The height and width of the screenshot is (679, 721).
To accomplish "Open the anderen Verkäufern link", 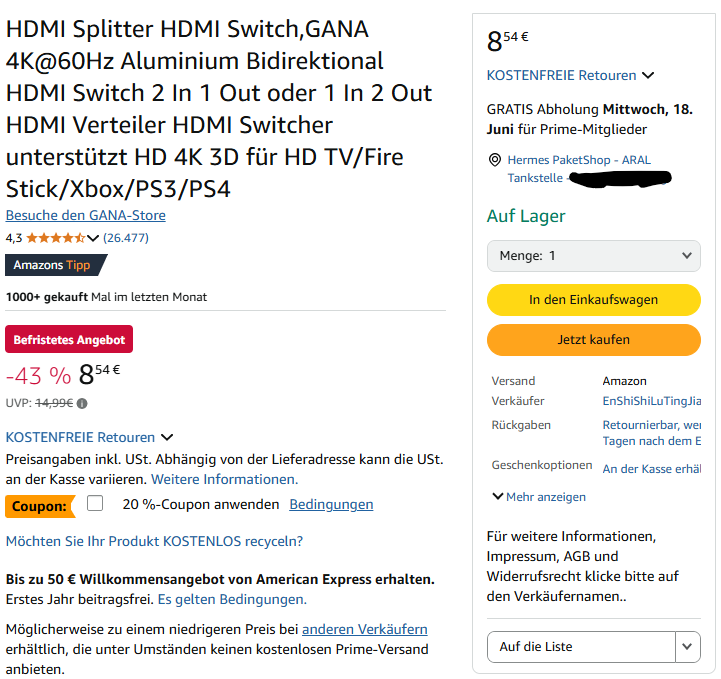I will 364,629.
